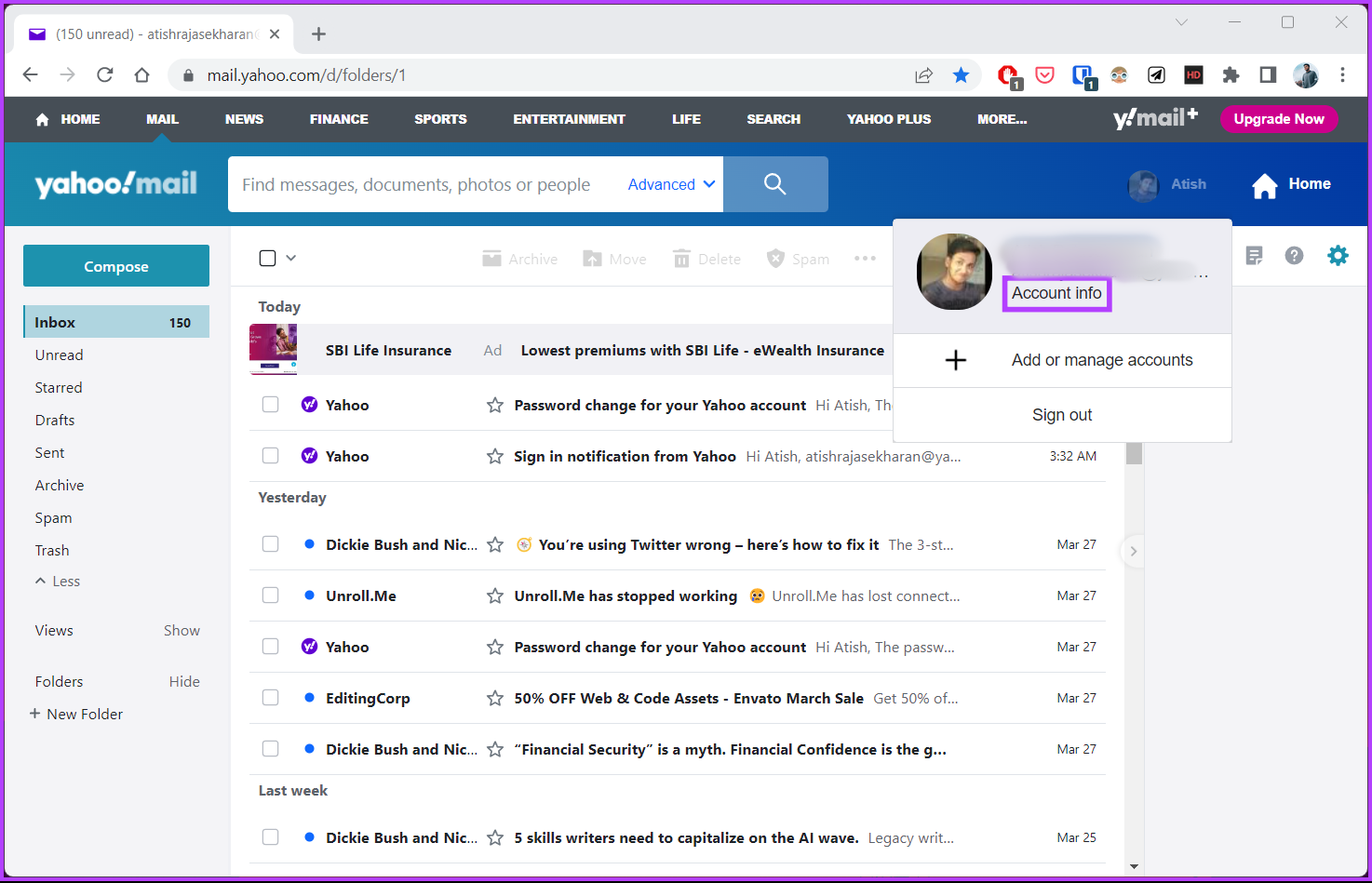Check the select-all messages checkbox
1372x883 pixels.
pyautogui.click(x=267, y=258)
